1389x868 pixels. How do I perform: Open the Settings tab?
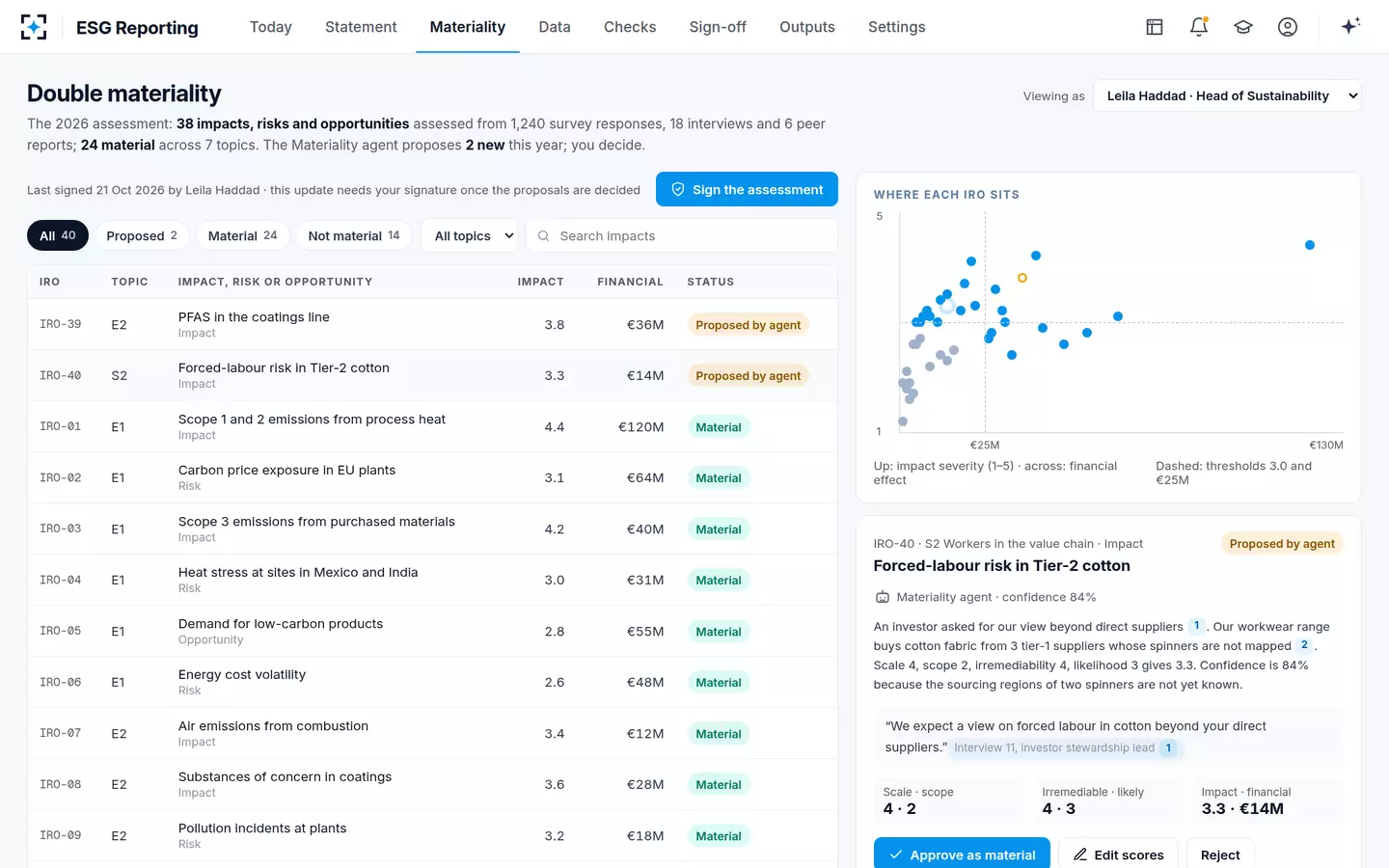click(x=897, y=27)
